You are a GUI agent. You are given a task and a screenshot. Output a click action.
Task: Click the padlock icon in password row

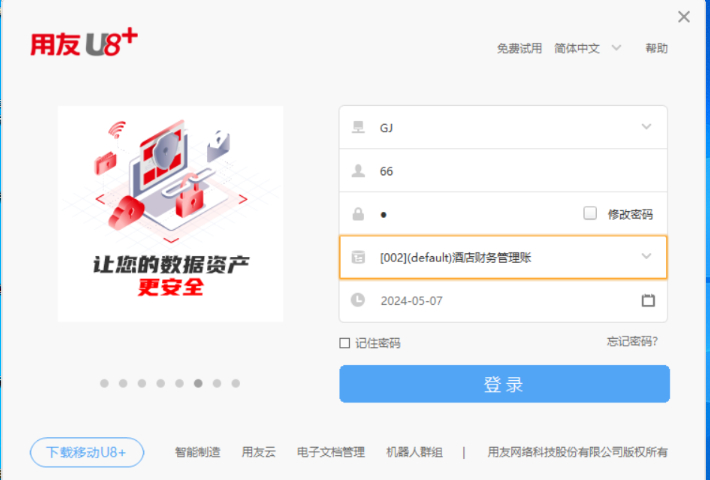tap(358, 214)
